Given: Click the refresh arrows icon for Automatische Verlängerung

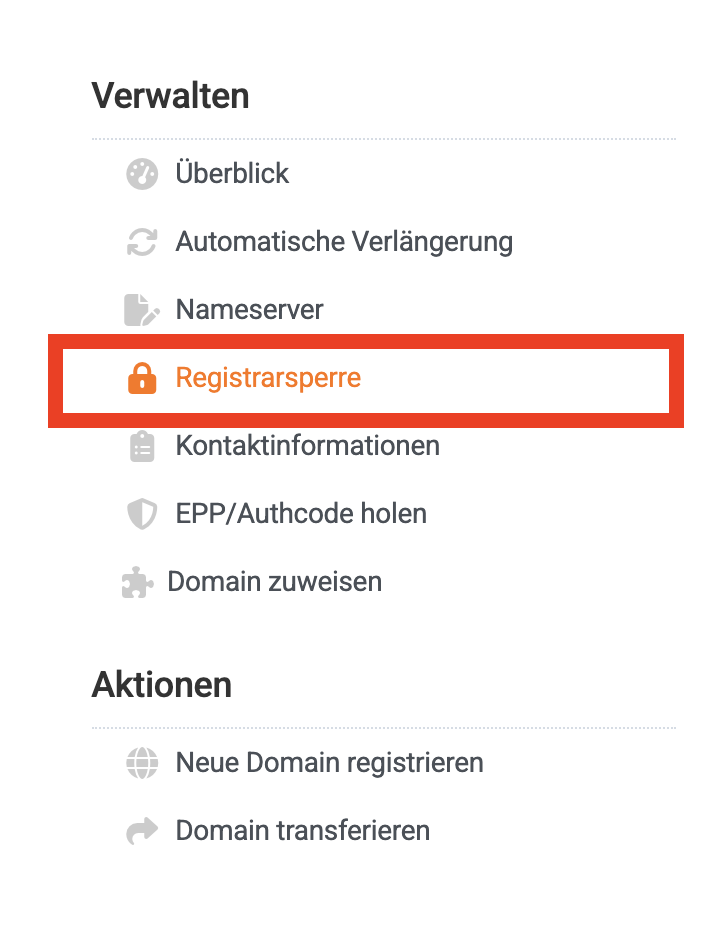Looking at the screenshot, I should (142, 242).
